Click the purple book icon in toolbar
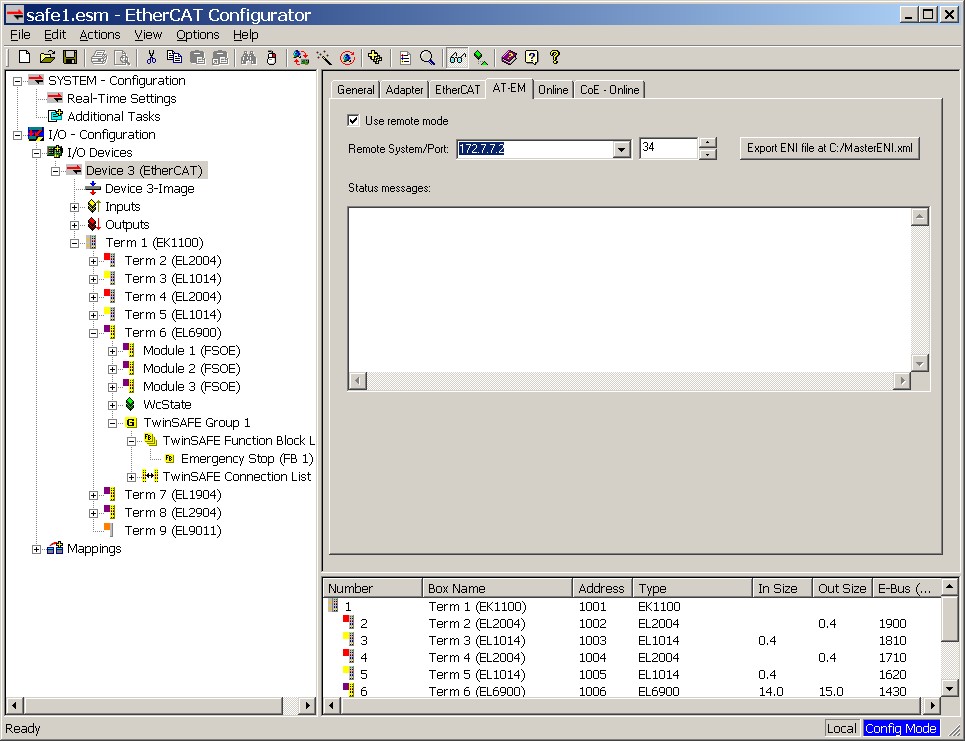 [509, 58]
